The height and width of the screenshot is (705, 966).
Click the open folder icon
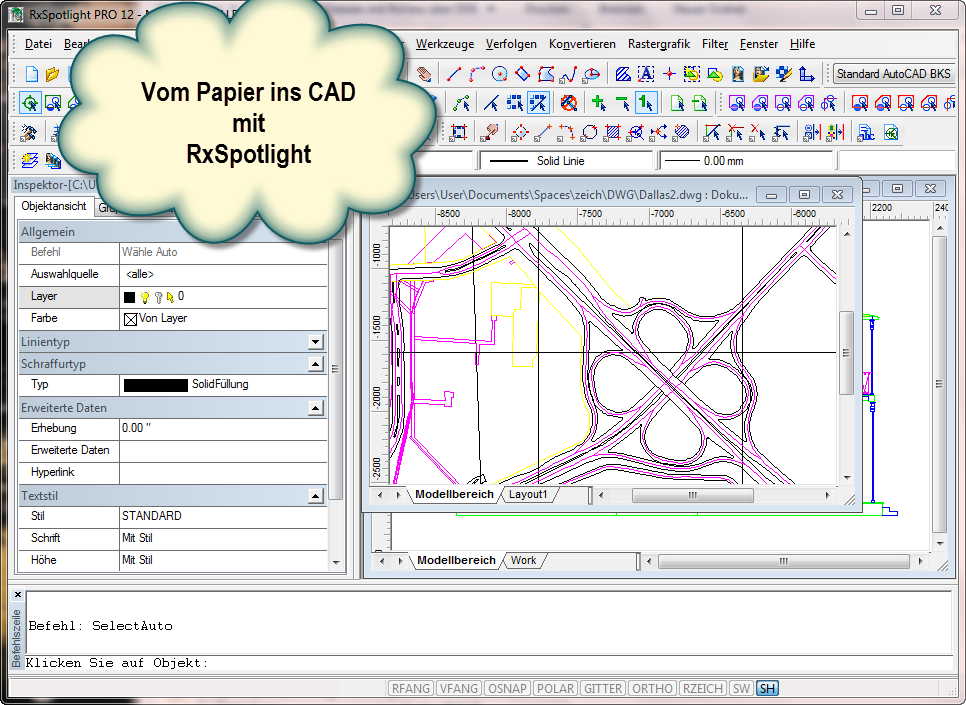click(52, 74)
